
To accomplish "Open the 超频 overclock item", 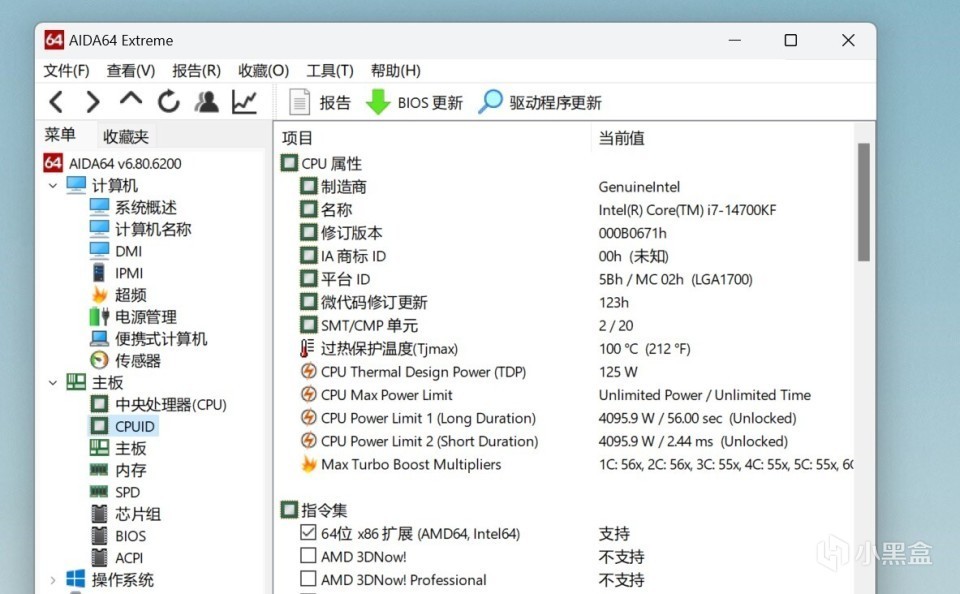I will point(119,295).
